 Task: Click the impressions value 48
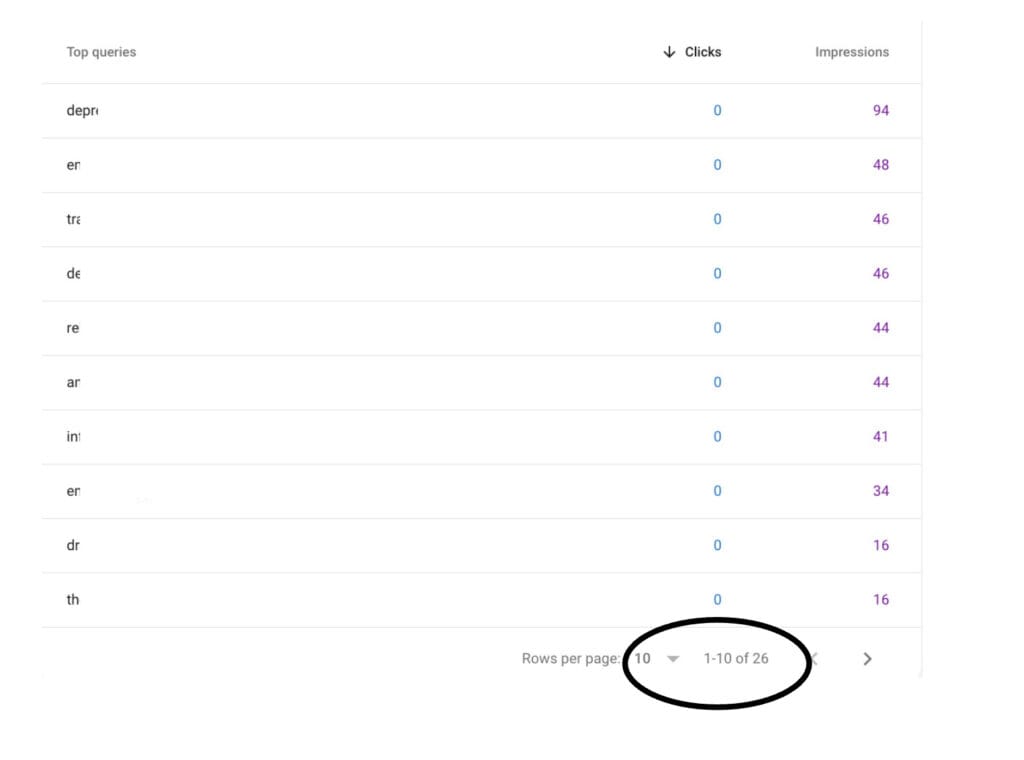tap(880, 165)
